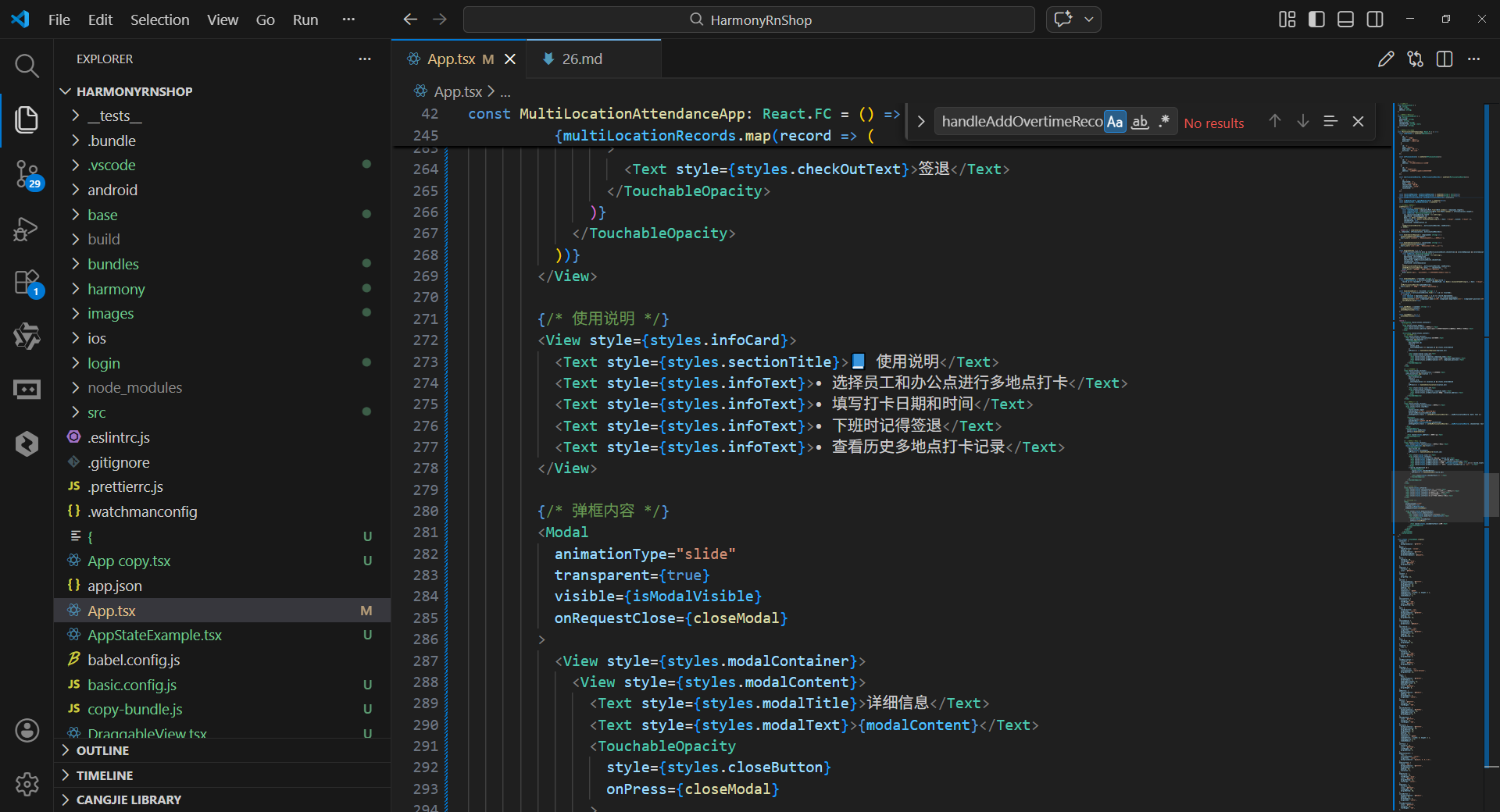Viewport: 1500px width, 812px height.
Task: Open Extensions view icon
Action: coord(27,283)
